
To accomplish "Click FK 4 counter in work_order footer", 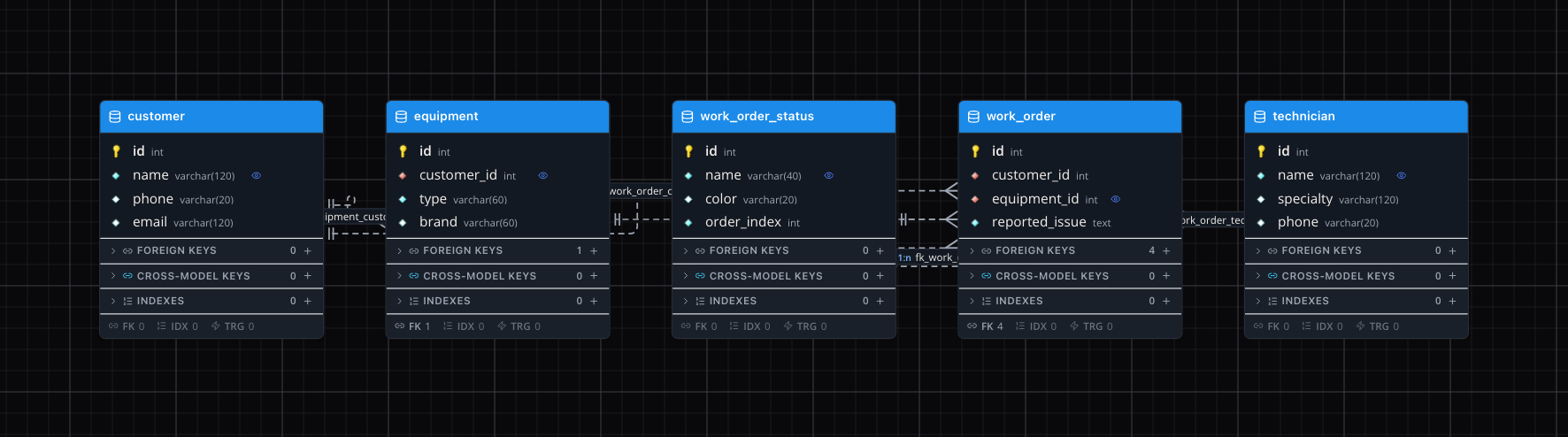I will 986,326.
